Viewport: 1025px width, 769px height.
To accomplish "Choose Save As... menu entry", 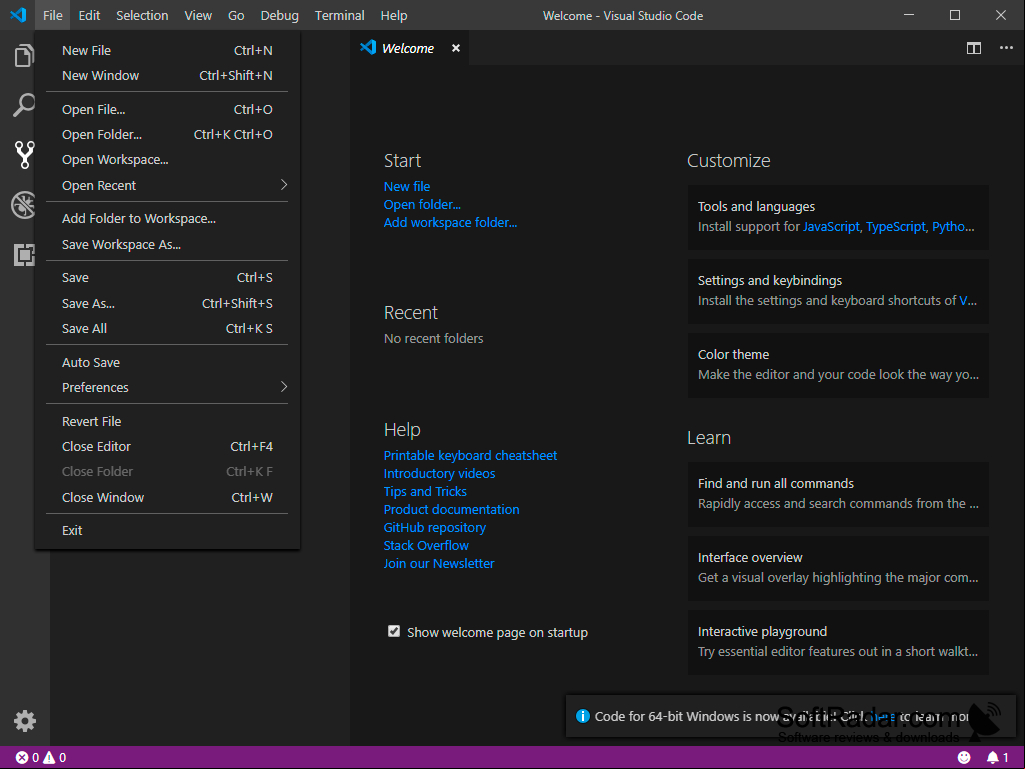I will [167, 303].
